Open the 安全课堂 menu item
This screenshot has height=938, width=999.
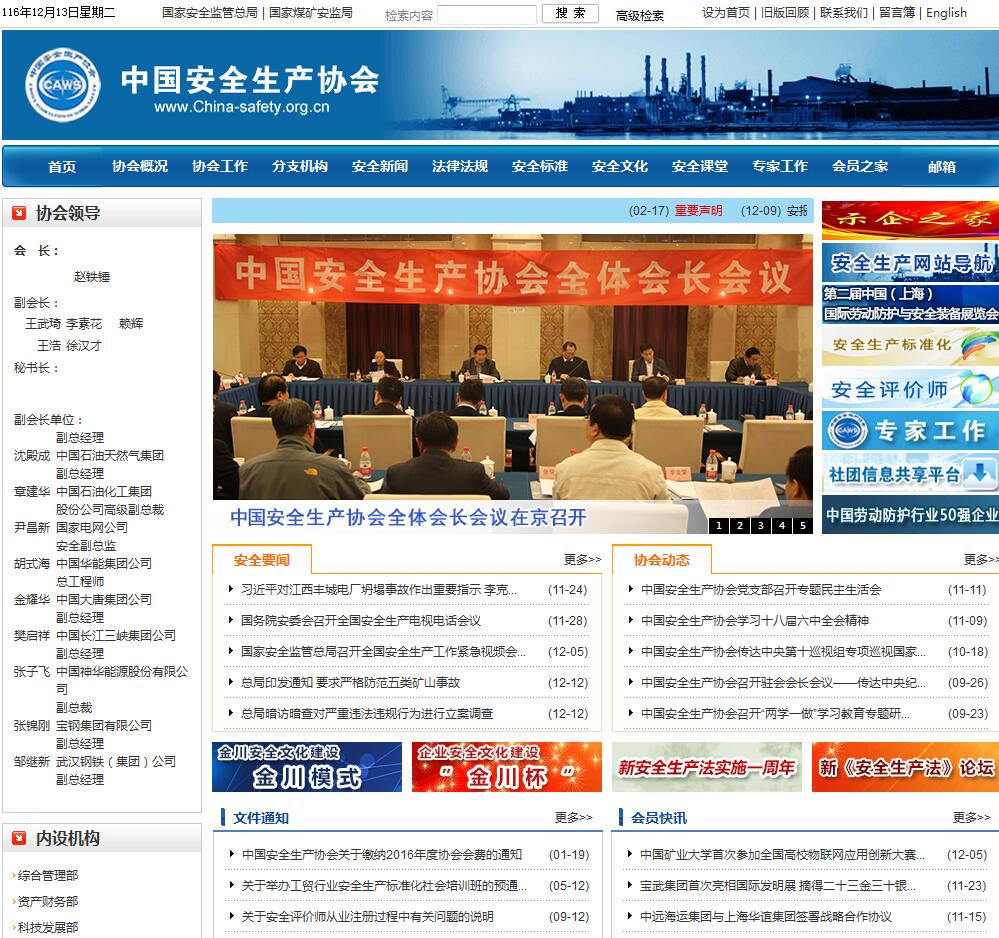[700, 166]
